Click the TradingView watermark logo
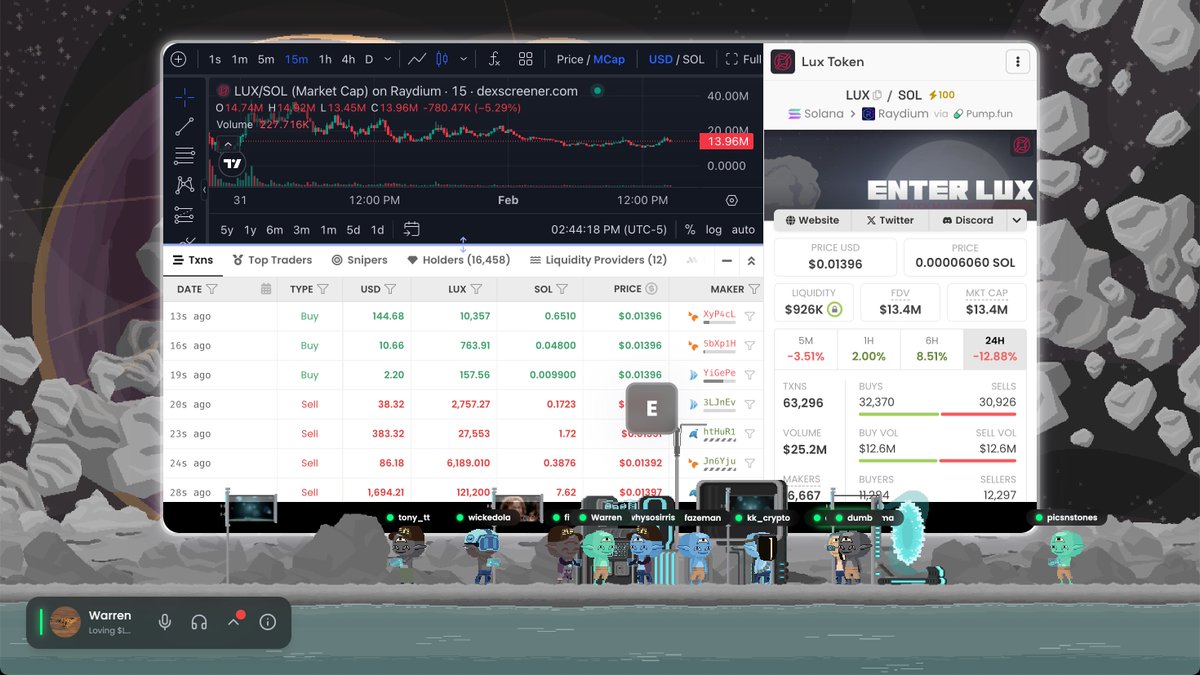 point(231,162)
